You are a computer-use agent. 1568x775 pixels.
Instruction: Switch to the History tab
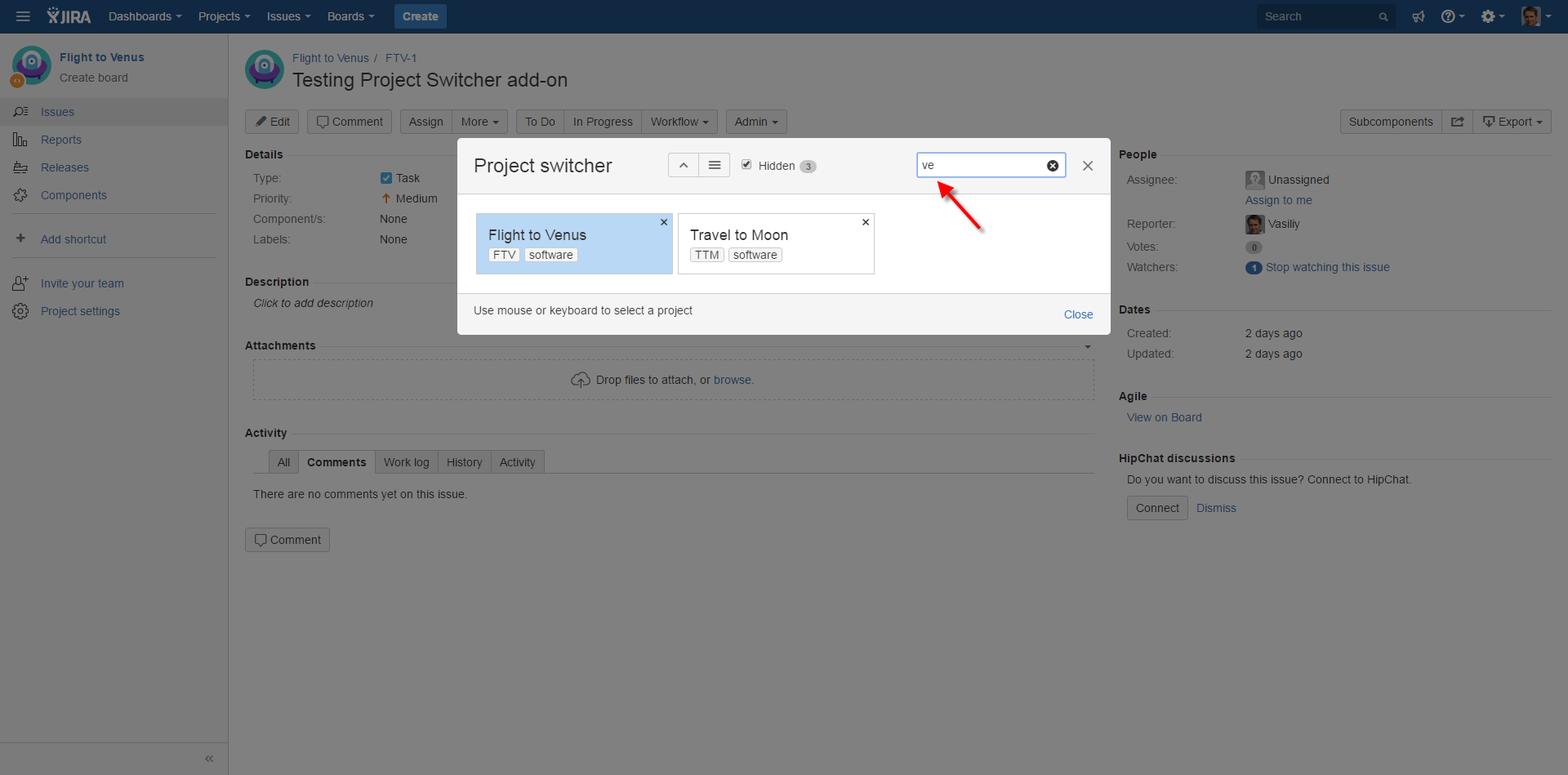(465, 462)
